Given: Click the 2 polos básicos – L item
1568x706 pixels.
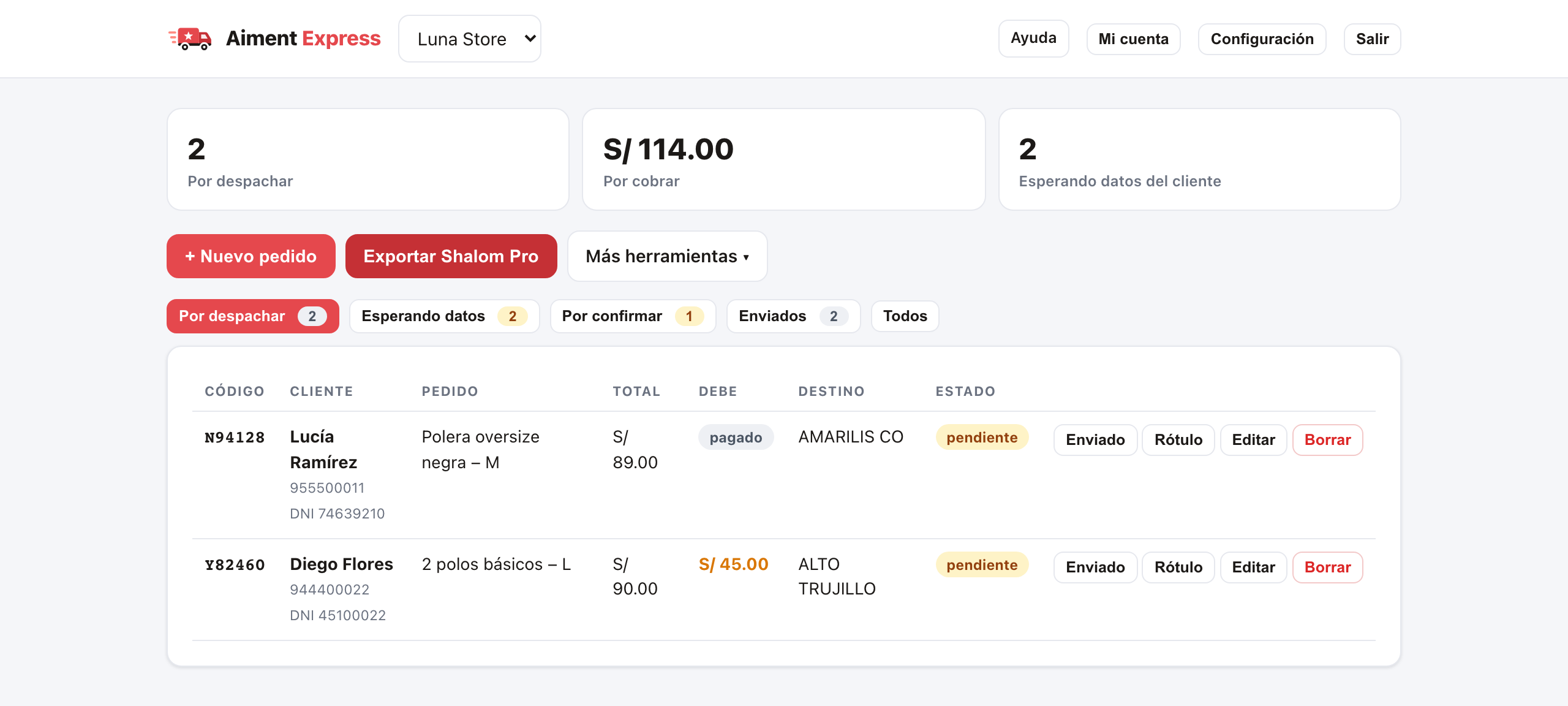Looking at the screenshot, I should [x=496, y=564].
